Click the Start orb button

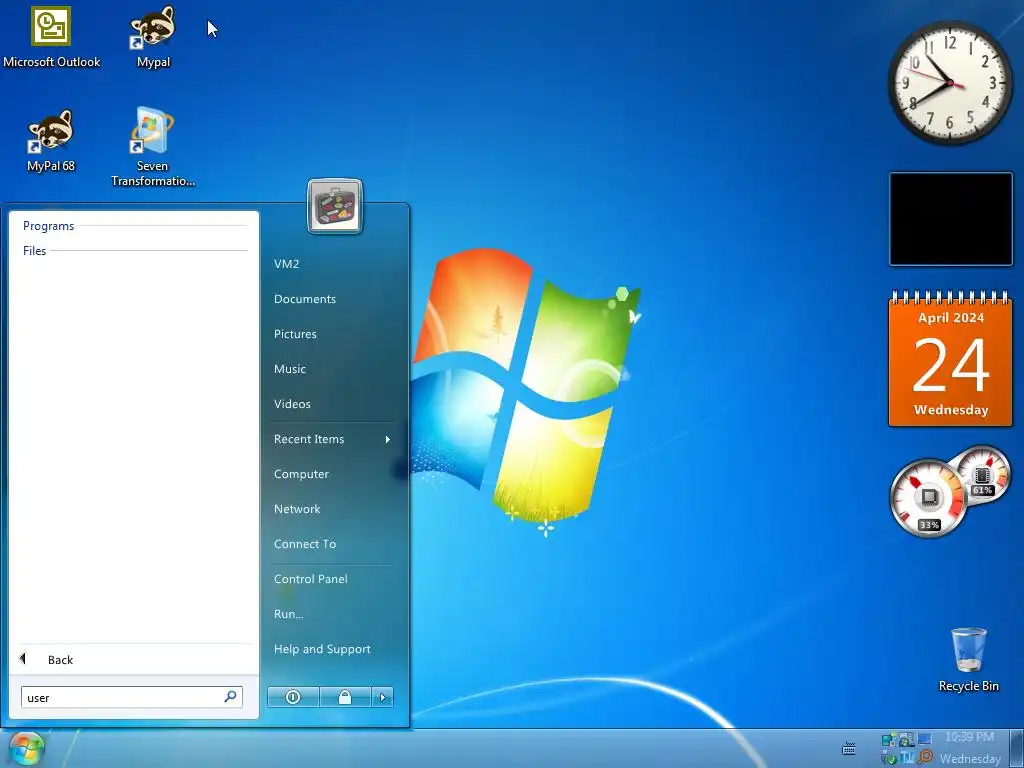(x=26, y=748)
